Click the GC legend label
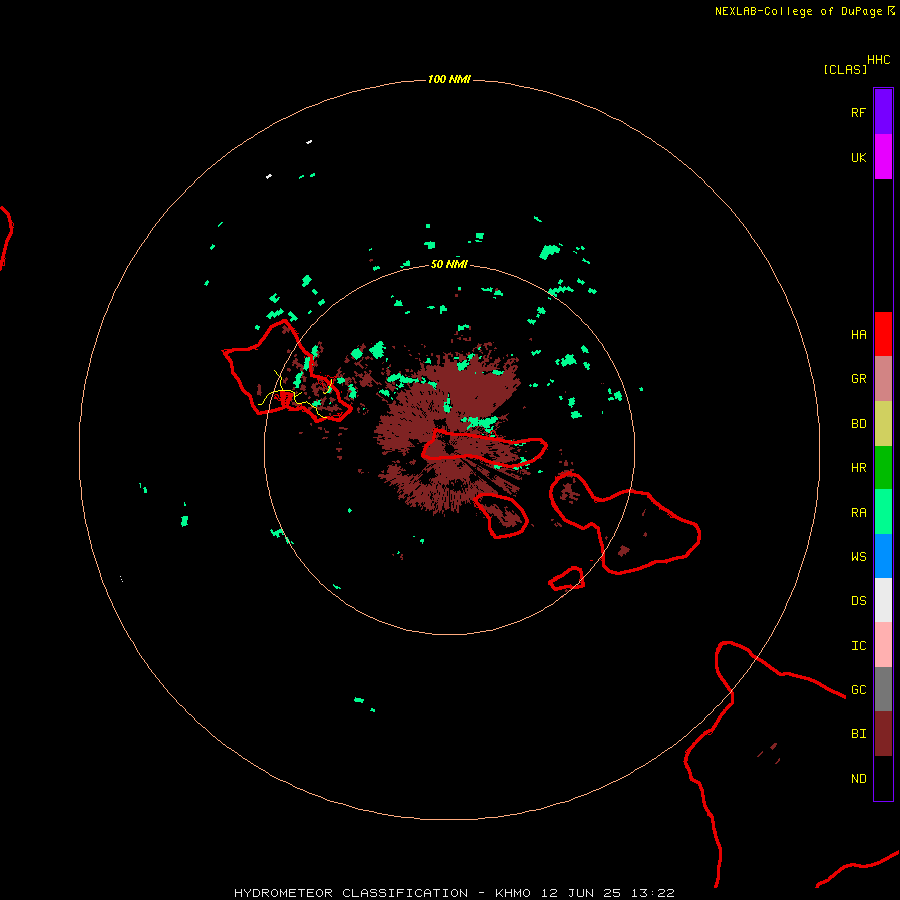Image resolution: width=900 pixels, height=900 pixels. 858,690
